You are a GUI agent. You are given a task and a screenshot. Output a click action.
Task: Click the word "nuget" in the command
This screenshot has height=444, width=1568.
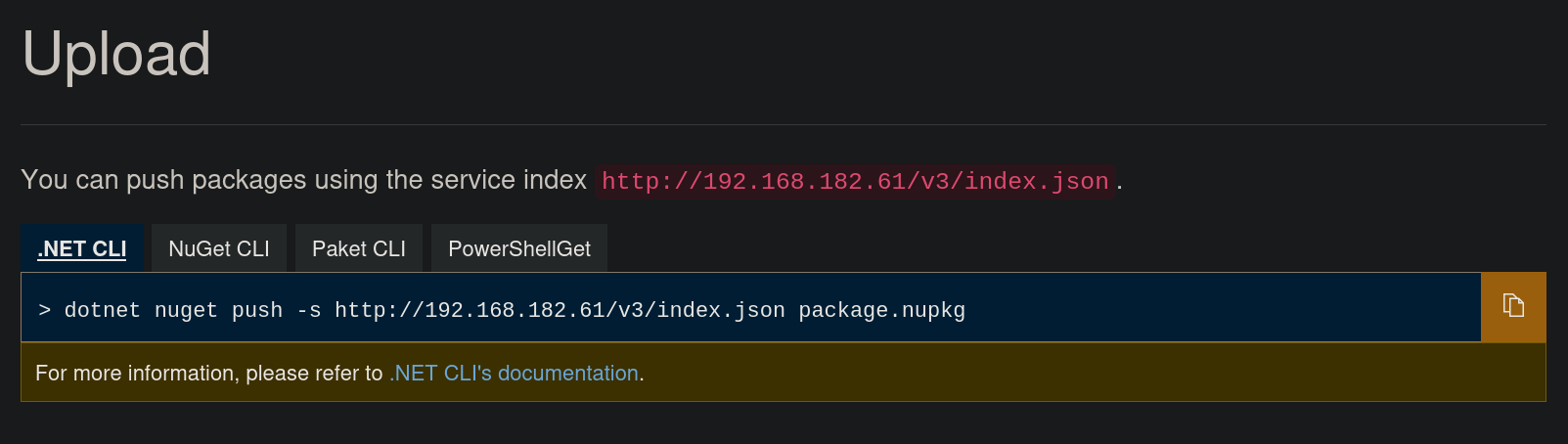click(x=186, y=311)
